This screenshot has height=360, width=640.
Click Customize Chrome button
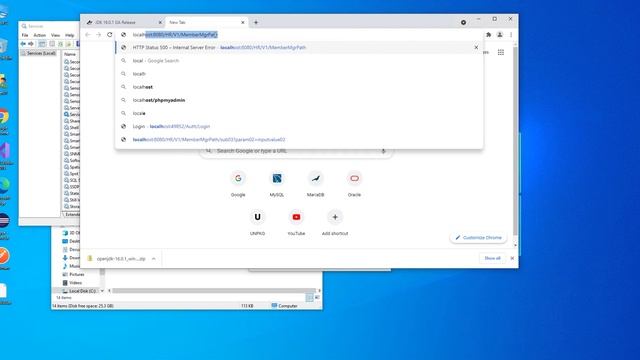[478, 238]
